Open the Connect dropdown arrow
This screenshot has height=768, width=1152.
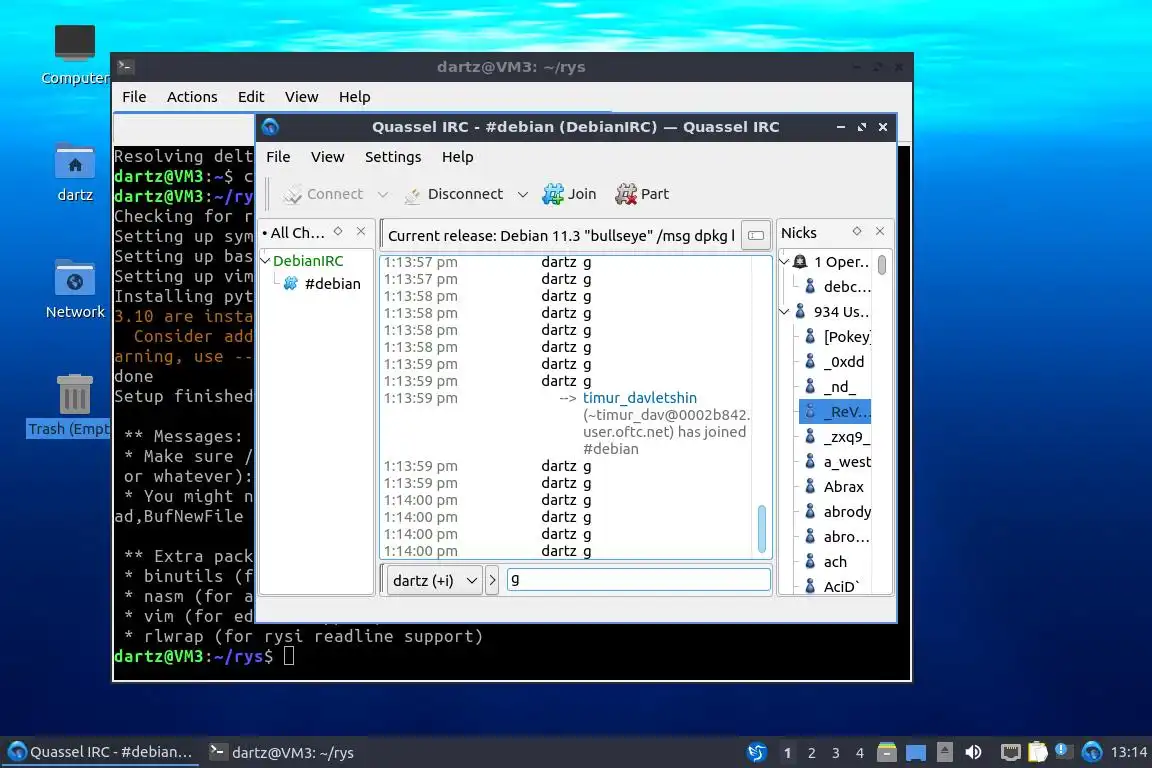[x=383, y=195]
